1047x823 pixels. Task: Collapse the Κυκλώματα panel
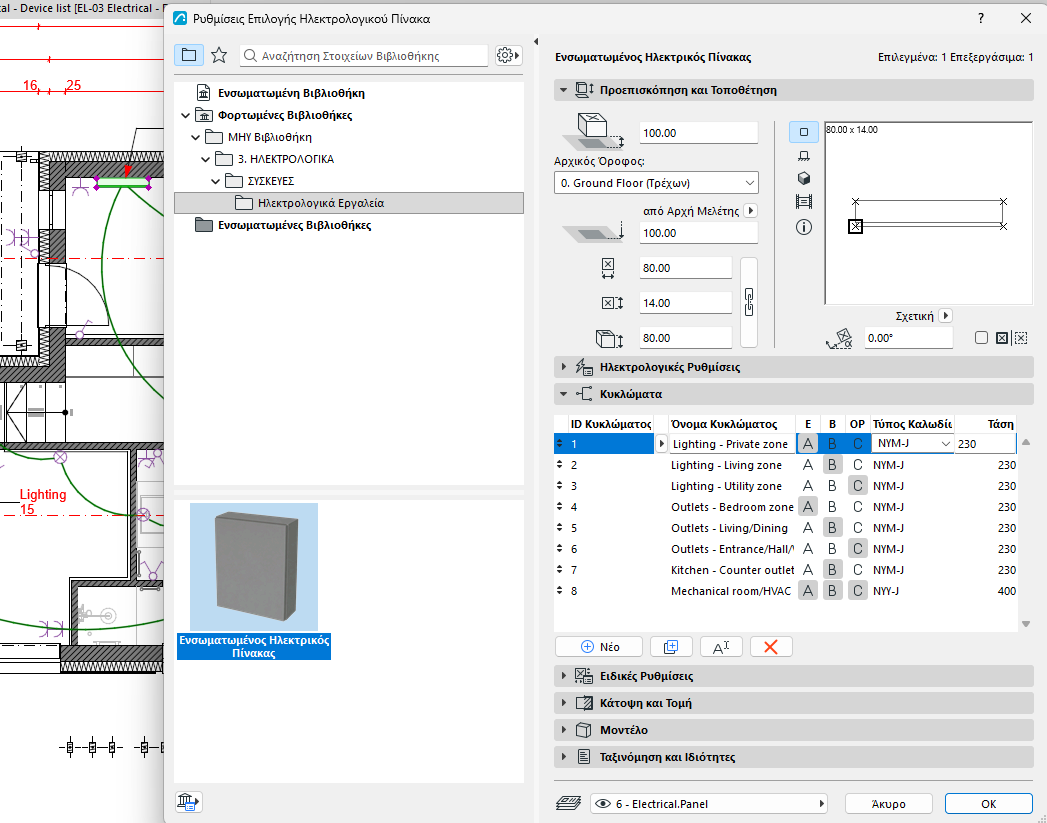pos(564,394)
